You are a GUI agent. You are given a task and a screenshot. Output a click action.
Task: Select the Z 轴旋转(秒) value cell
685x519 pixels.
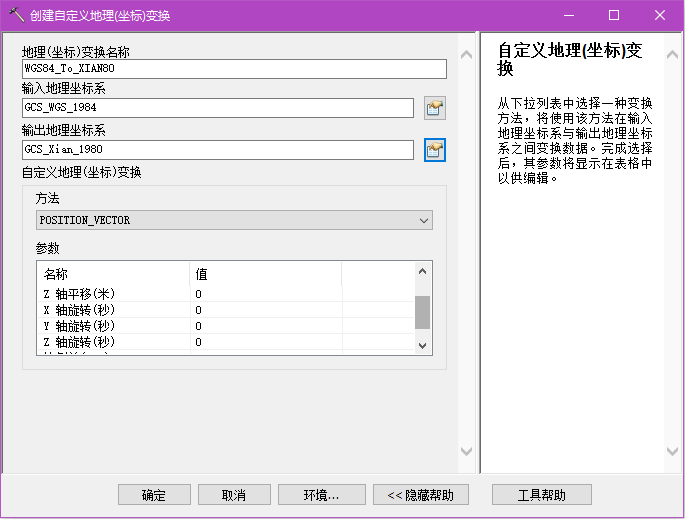click(x=266, y=342)
